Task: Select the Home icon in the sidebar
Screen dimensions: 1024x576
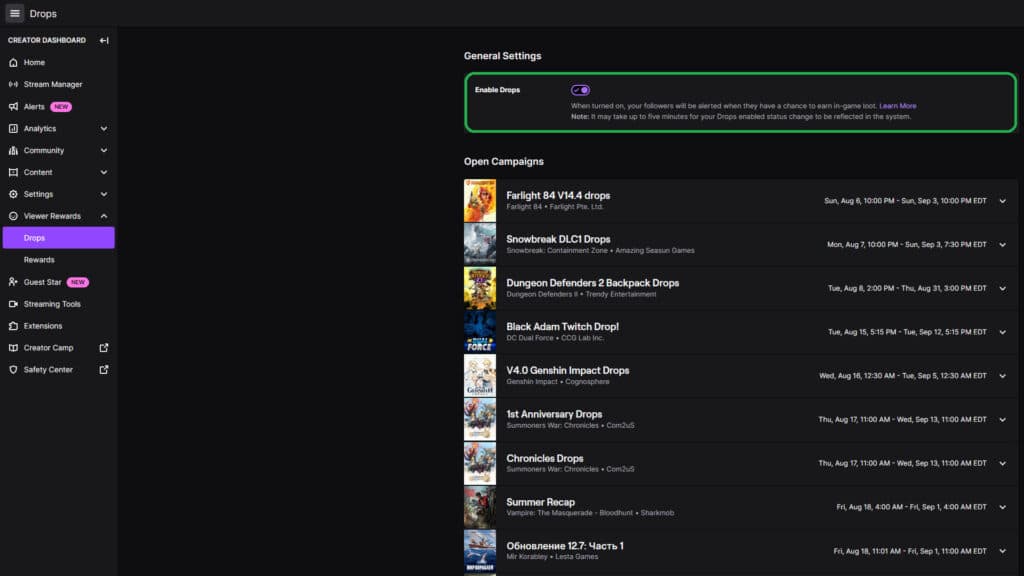Action: pos(12,62)
